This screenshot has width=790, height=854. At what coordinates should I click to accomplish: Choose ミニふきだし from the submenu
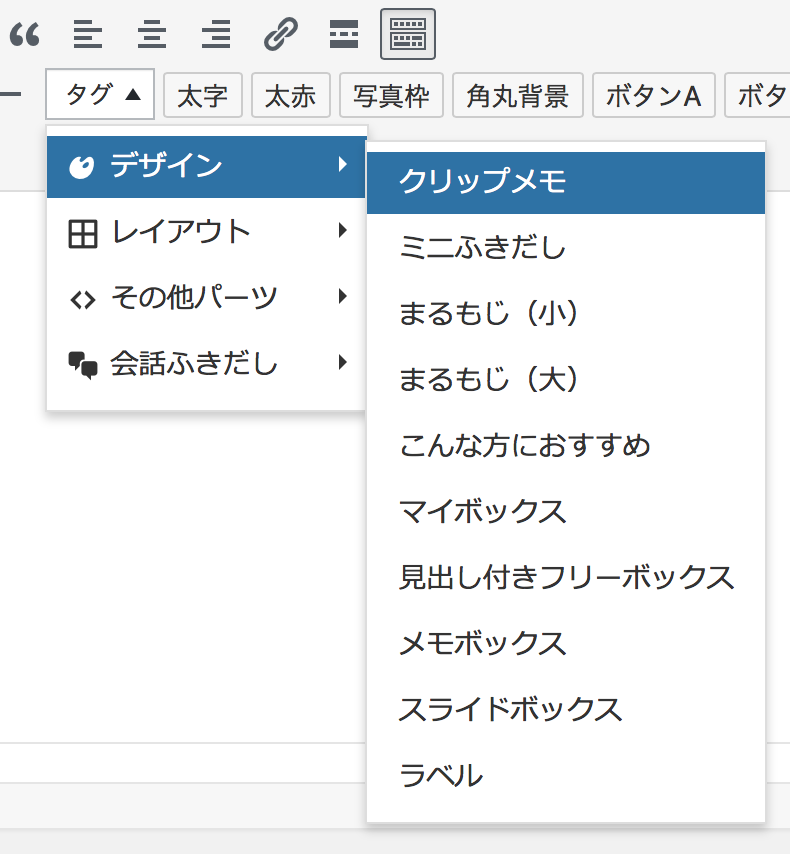(x=566, y=247)
